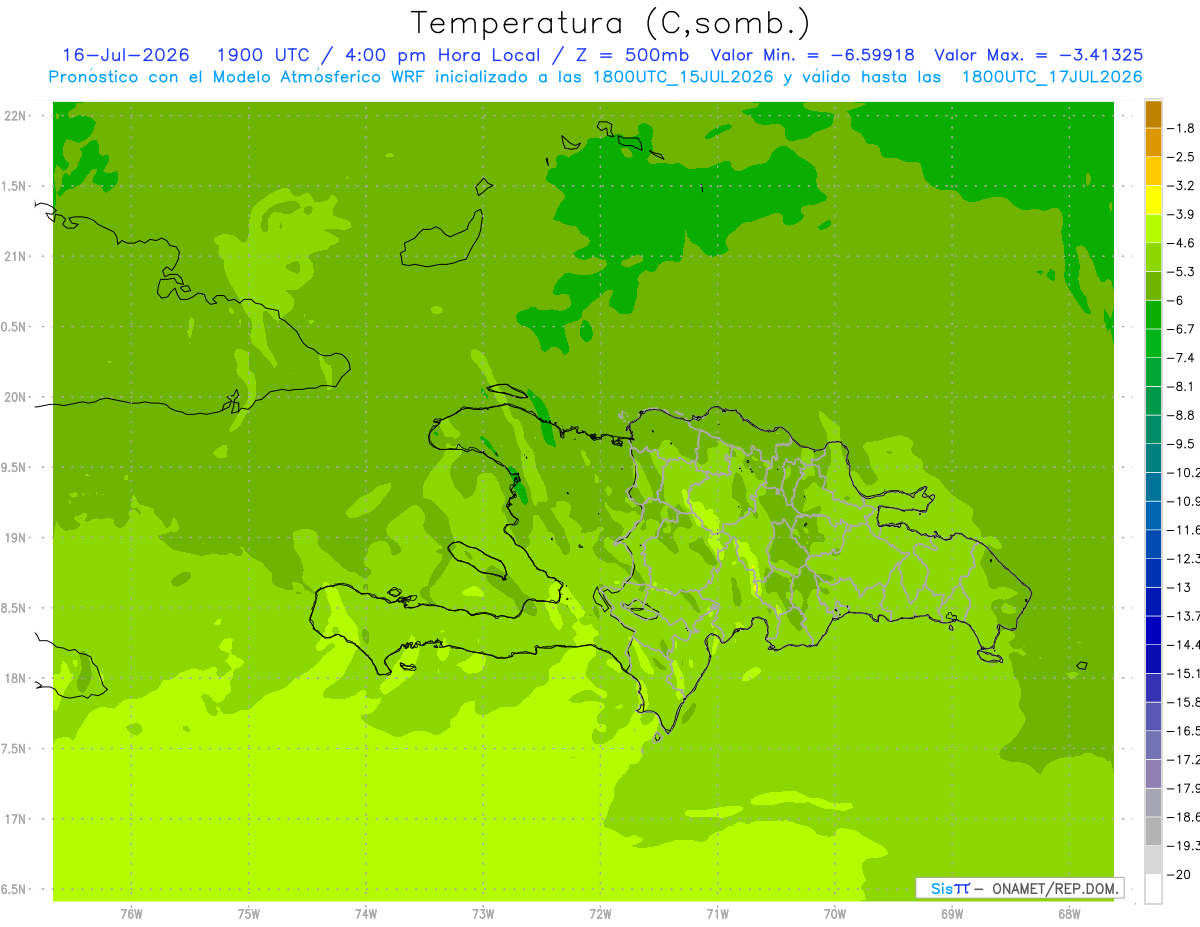This screenshot has height=927, width=1200.
Task: Click the '-3.2' legend value
Action: (x=1182, y=186)
